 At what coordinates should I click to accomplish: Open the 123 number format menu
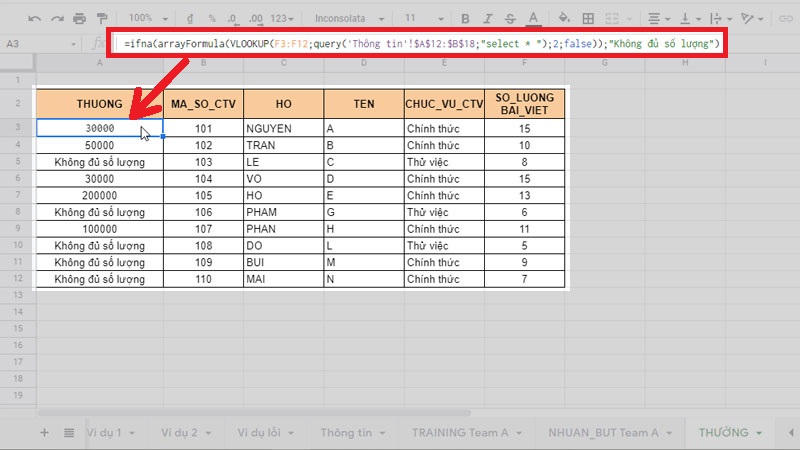pos(286,18)
